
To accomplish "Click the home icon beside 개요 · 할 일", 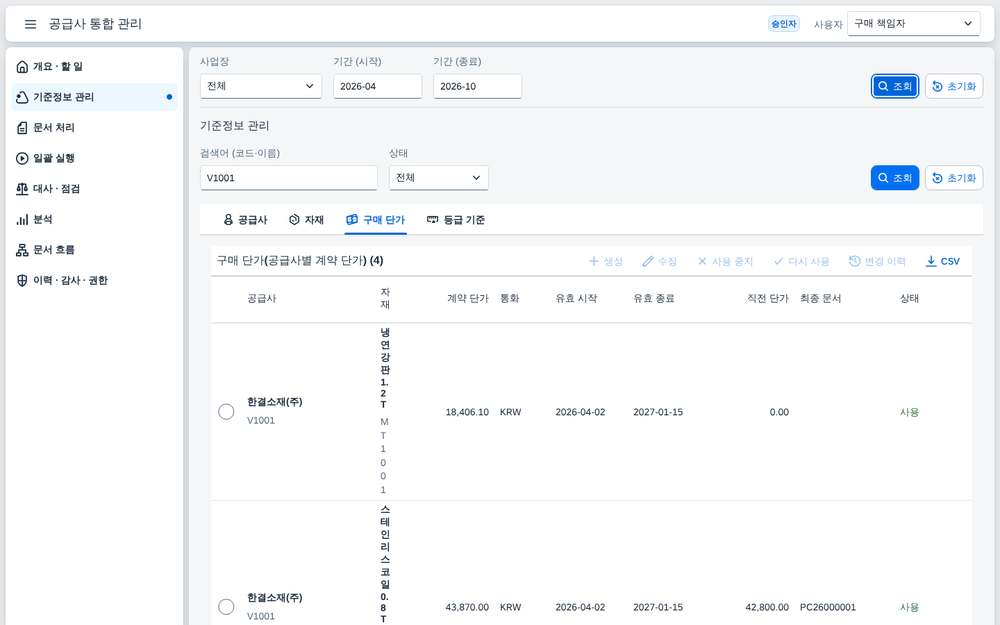I will [22, 66].
